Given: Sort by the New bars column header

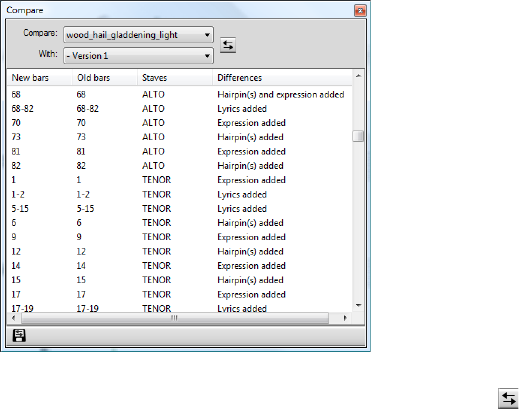Looking at the screenshot, I should [39, 78].
